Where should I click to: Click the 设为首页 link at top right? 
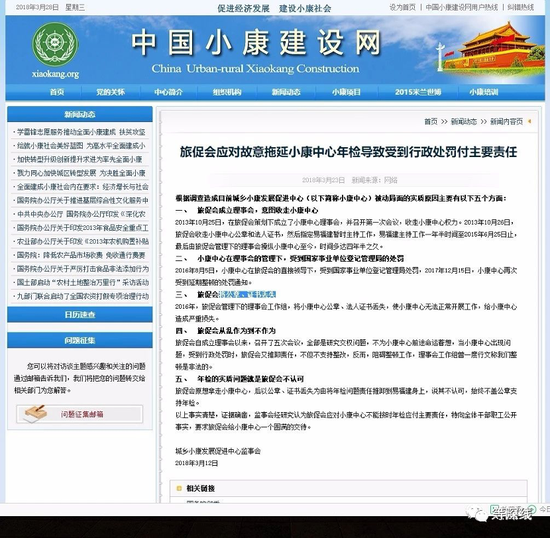(x=402, y=7)
